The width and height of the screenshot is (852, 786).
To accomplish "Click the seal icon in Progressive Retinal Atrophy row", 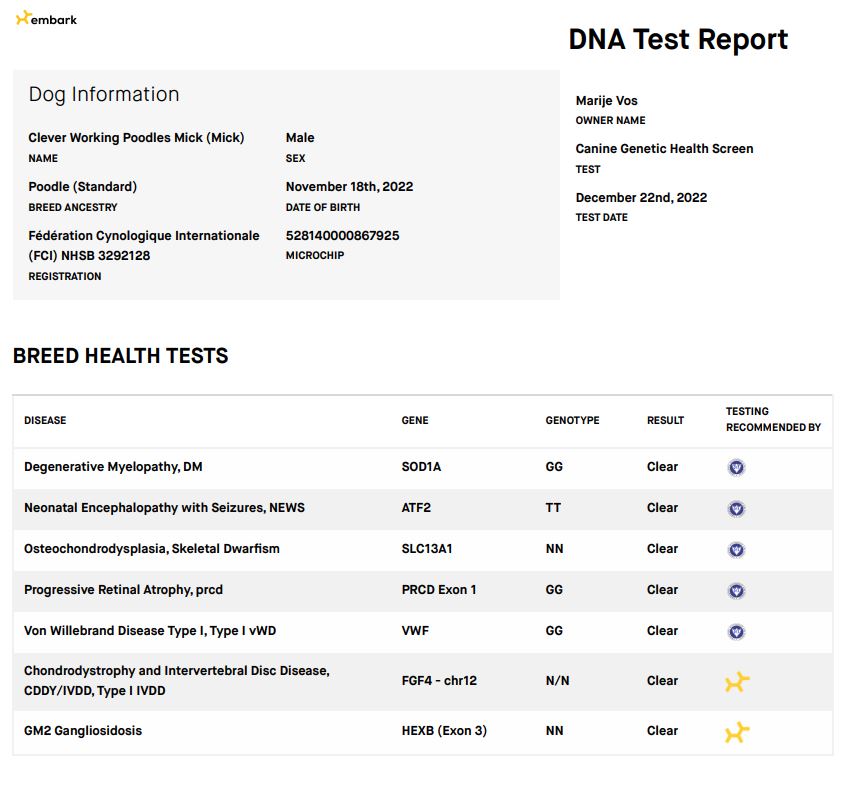I will 736,590.
